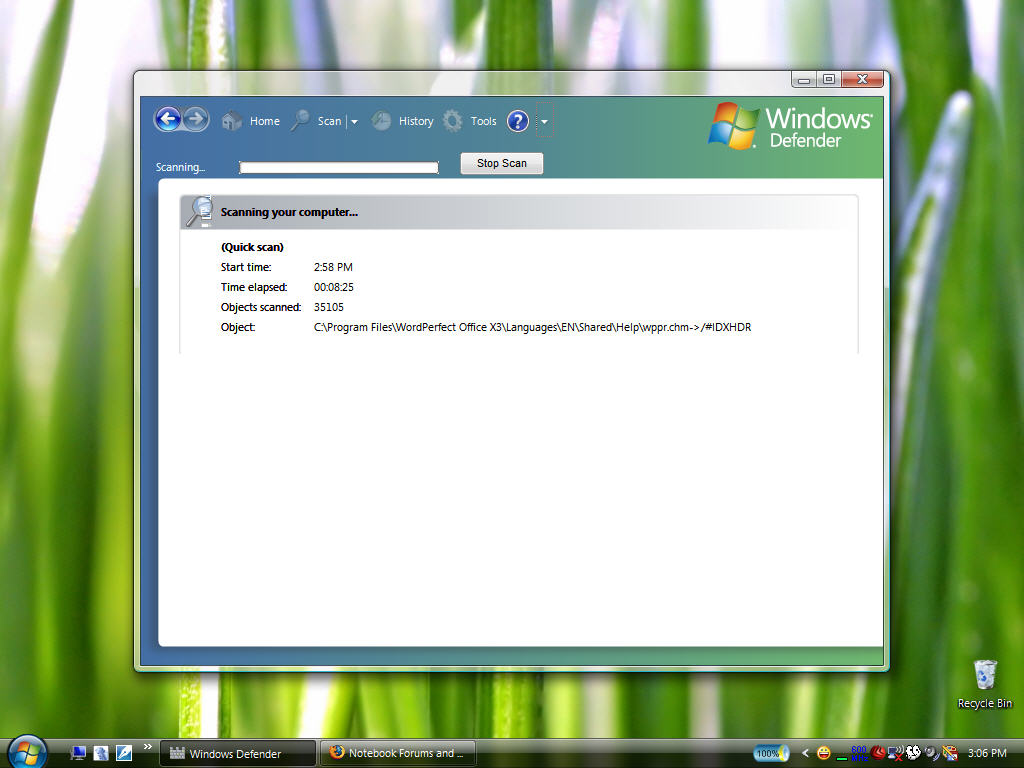This screenshot has width=1024, height=768.
Task: Minimize the Windows Defender window
Action: click(x=804, y=80)
